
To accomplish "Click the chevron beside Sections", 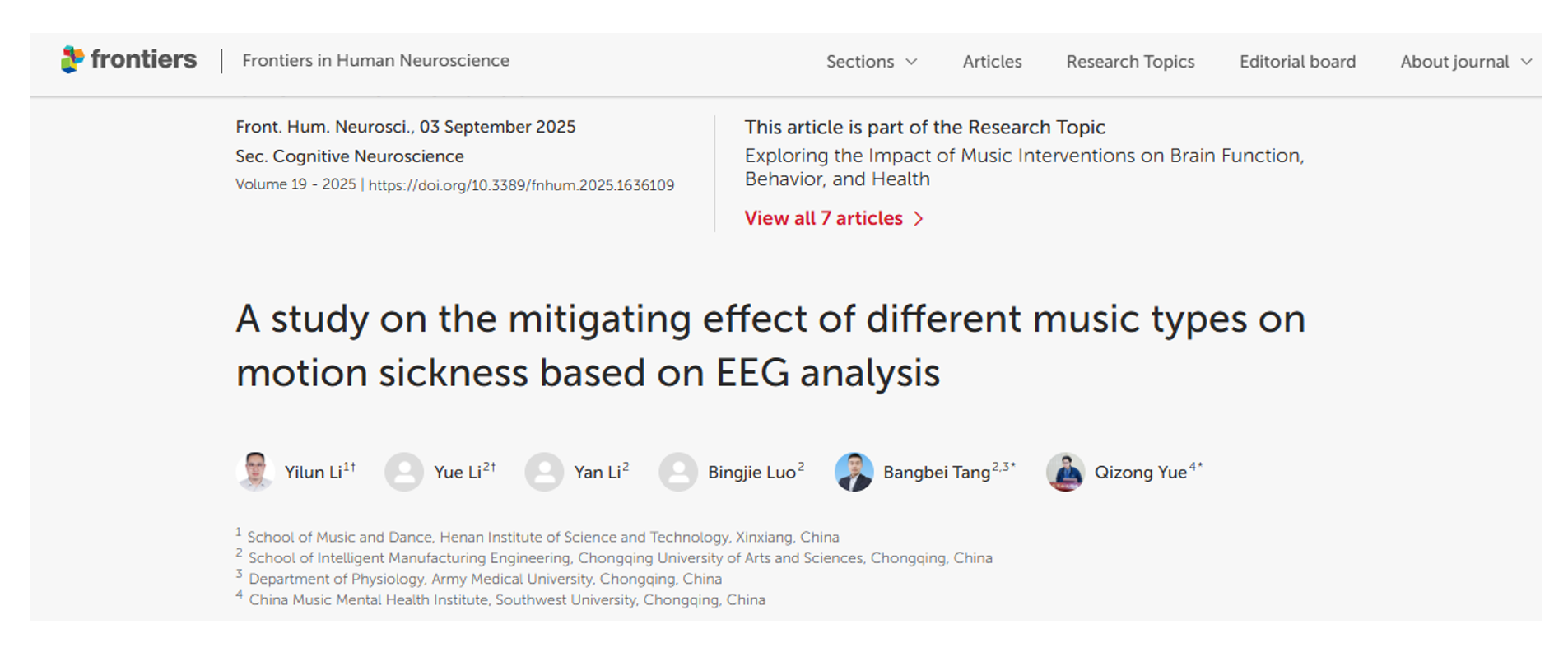I will click(911, 62).
